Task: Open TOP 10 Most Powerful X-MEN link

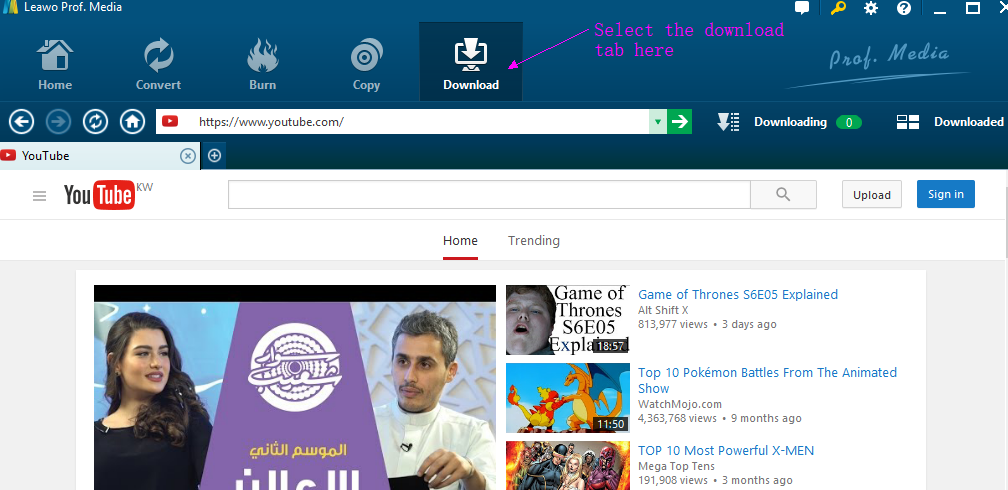Action: click(726, 451)
